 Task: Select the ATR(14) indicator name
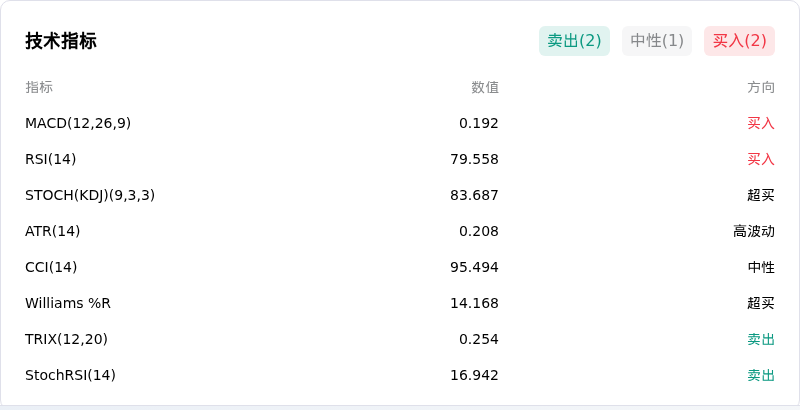coord(53,232)
